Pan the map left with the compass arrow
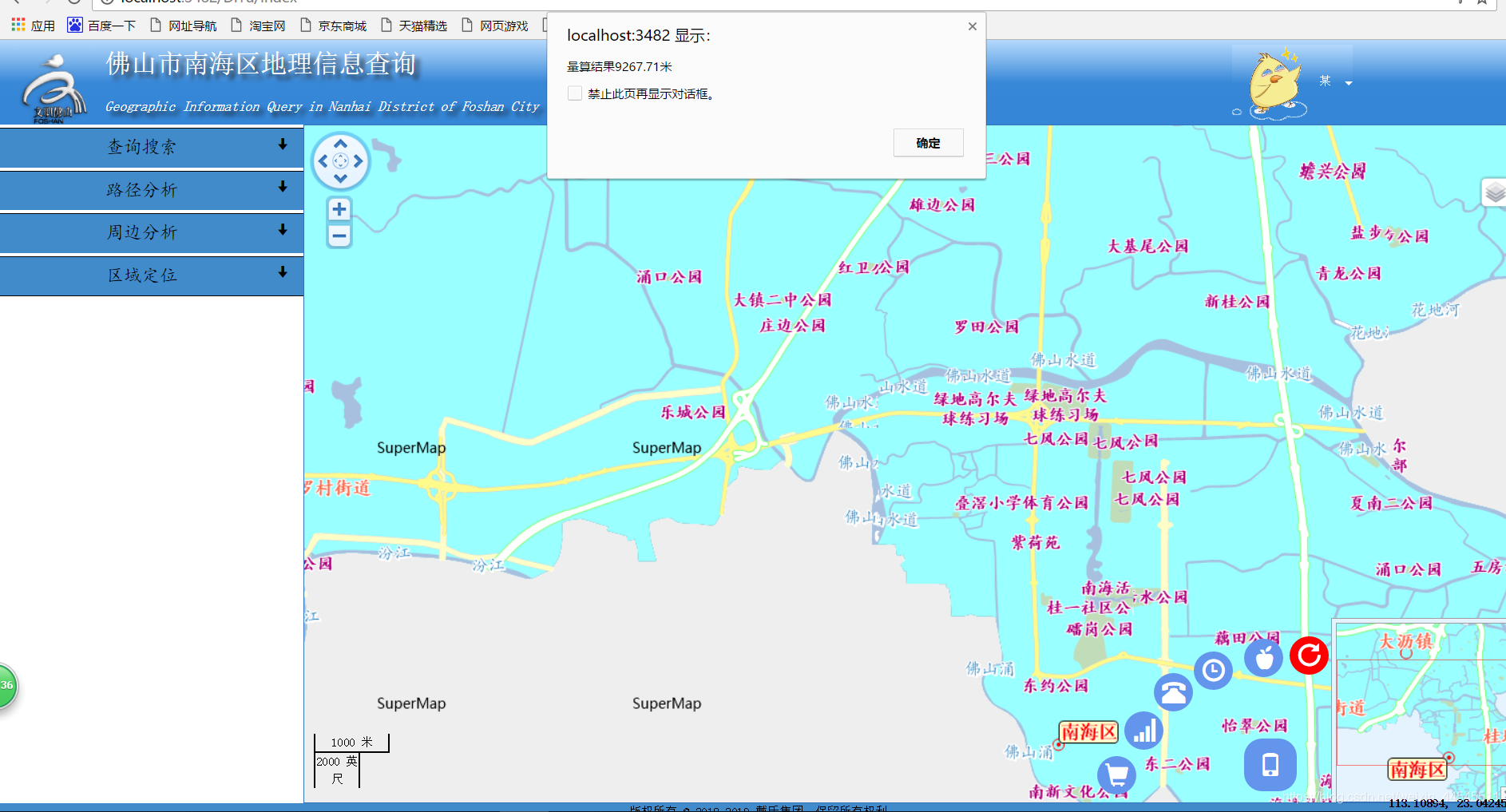 [x=323, y=161]
